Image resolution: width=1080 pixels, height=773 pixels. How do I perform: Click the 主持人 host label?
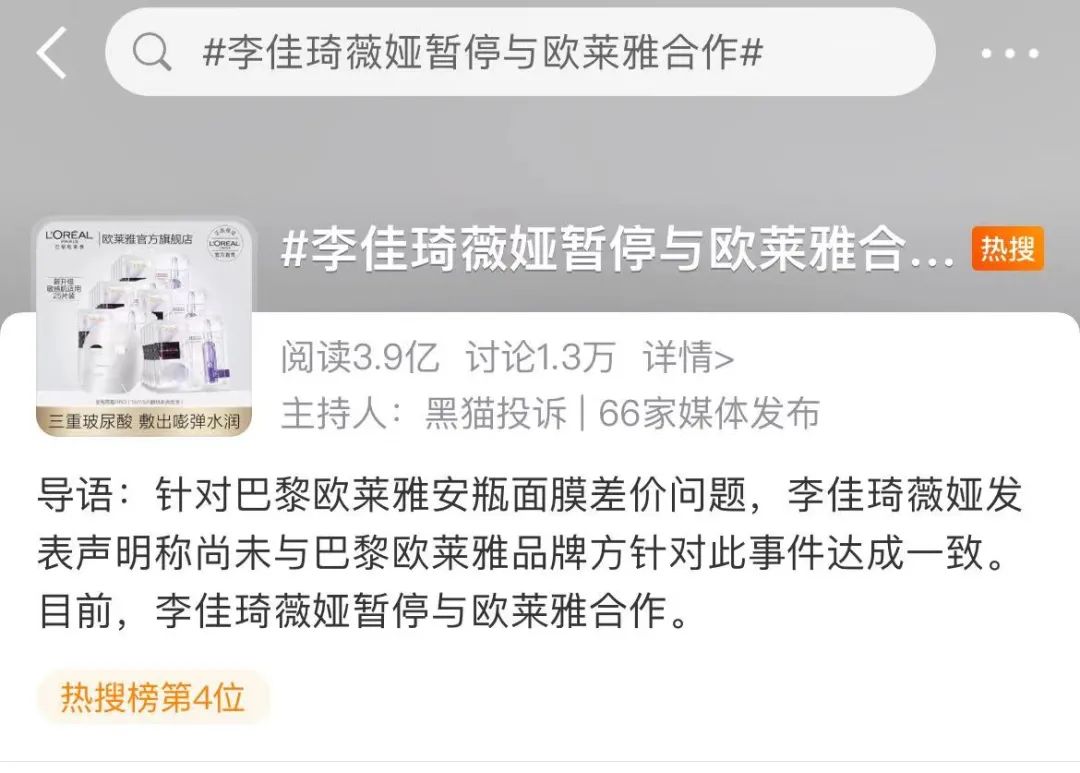(342, 413)
